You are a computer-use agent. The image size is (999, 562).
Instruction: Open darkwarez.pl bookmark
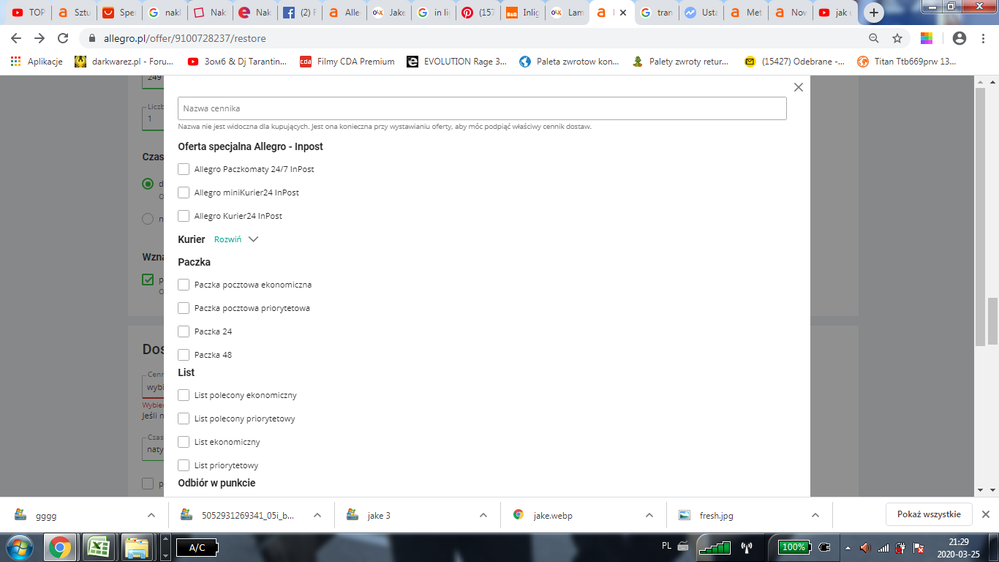(124, 61)
